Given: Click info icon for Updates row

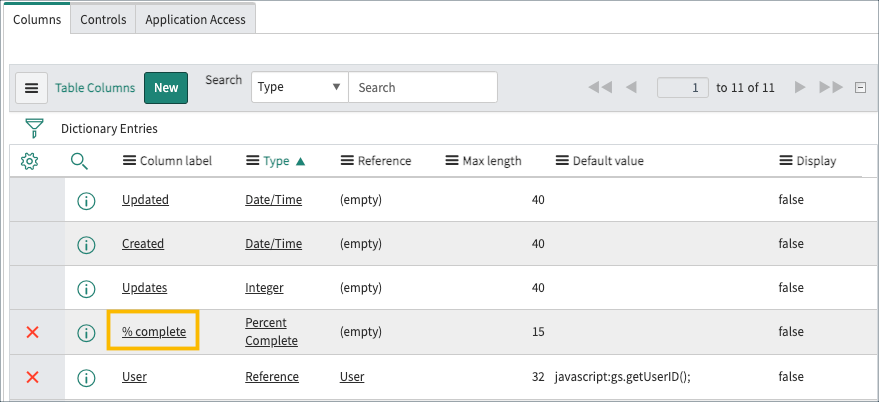Looking at the screenshot, I should point(86,288).
